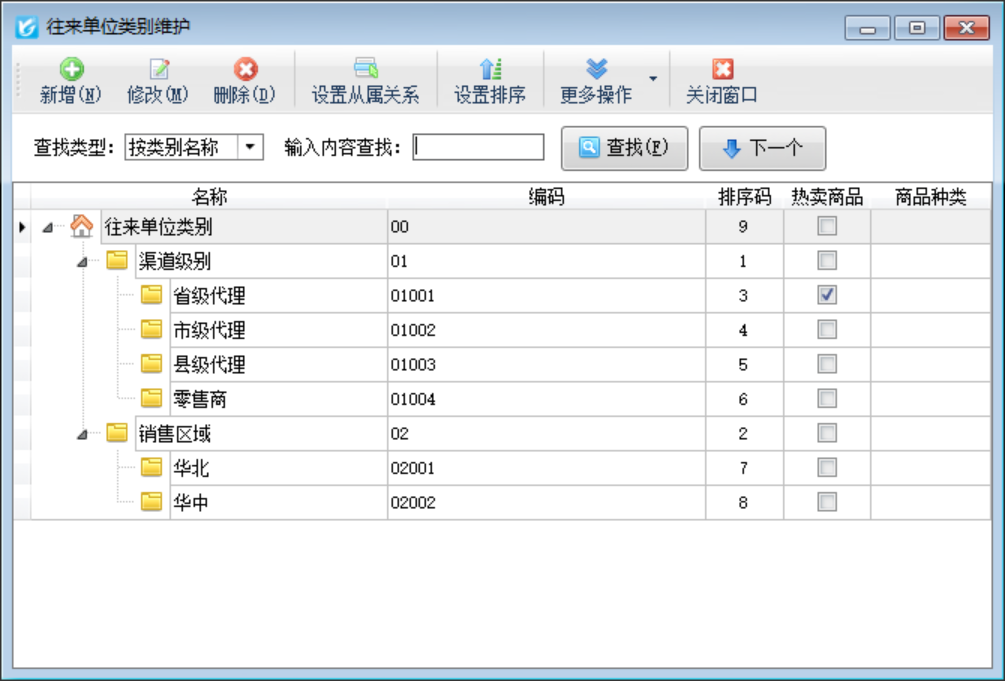Screen dimensions: 1005x681
Task: Click the red 删除 (Delete) icon
Action: pyautogui.click(x=245, y=69)
